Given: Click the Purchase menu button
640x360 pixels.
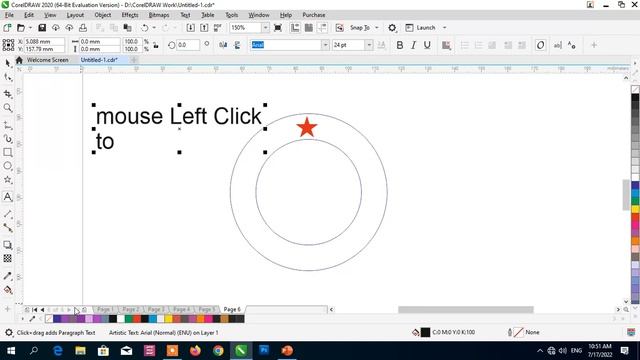Looking at the screenshot, I should tap(313, 15).
